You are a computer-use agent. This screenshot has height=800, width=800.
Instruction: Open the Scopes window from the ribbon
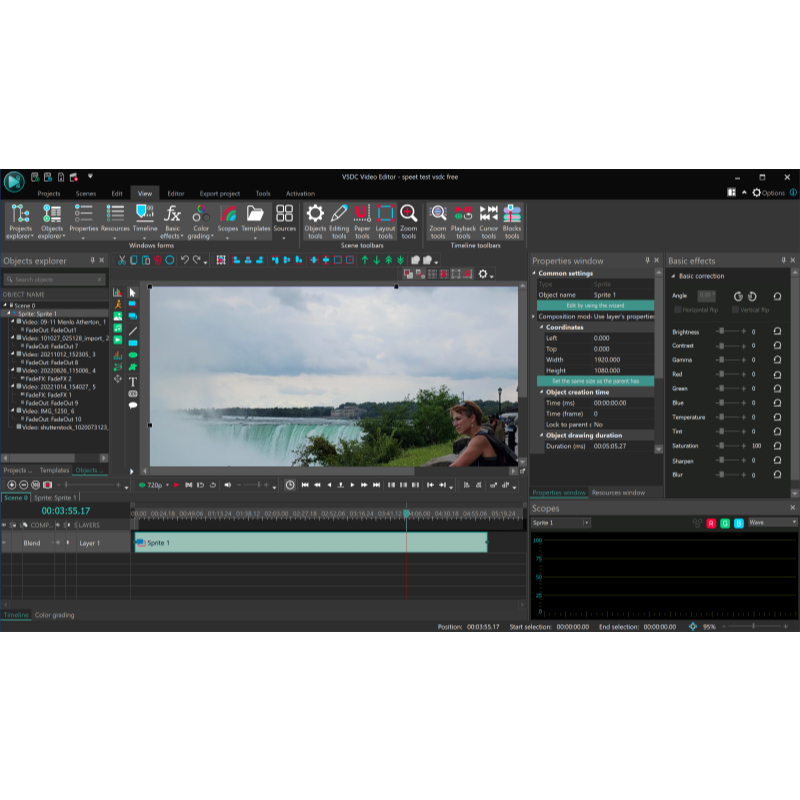tap(228, 218)
